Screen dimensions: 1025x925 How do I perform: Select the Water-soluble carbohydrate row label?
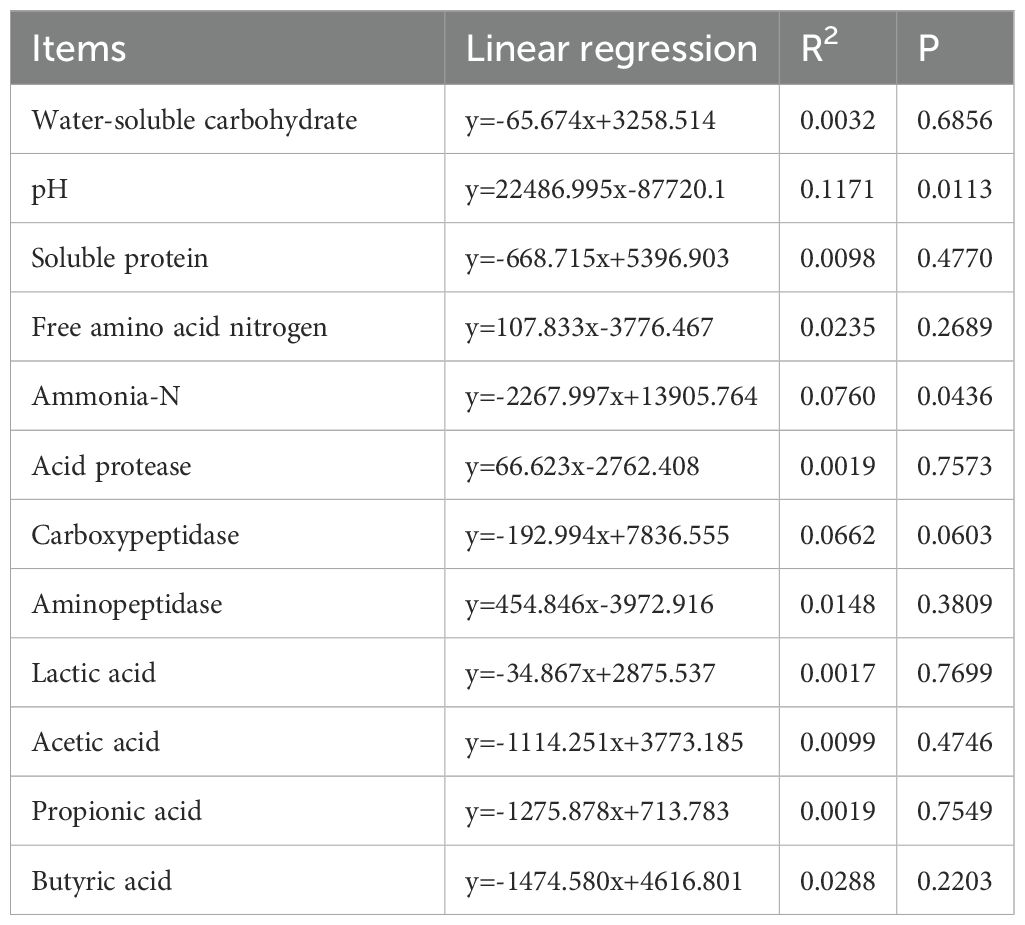[194, 120]
